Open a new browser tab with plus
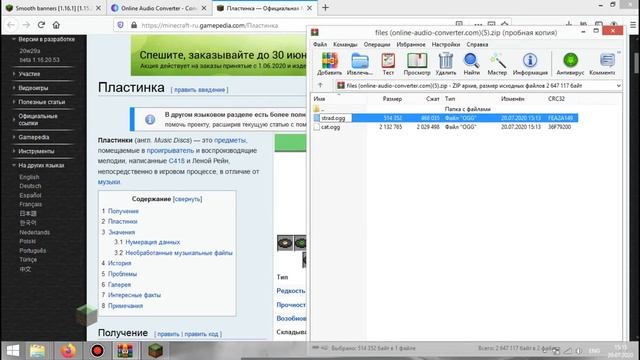The height and width of the screenshot is (360, 640). [325, 8]
